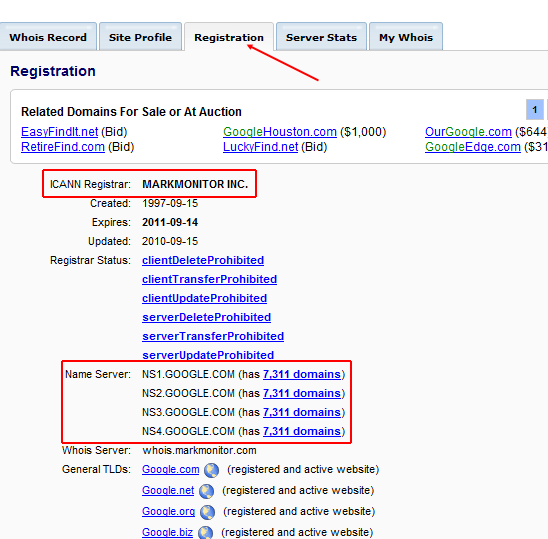Click globe icon next to Google.com
Screen dimensions: 548x539
click(x=211, y=470)
